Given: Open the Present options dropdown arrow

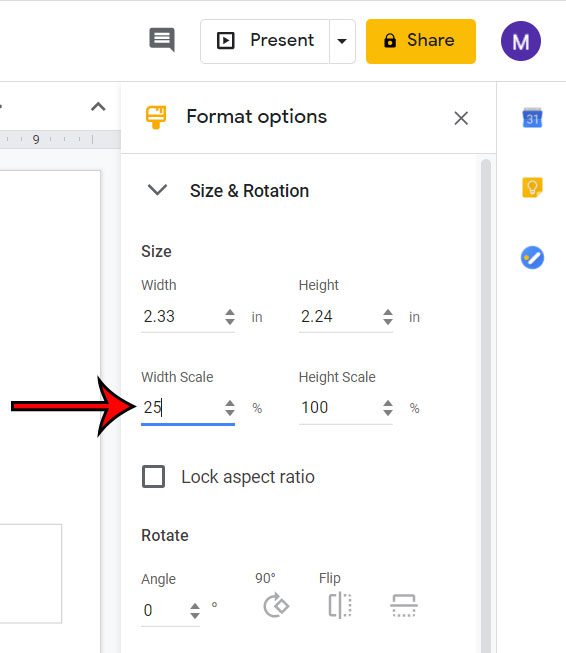Looking at the screenshot, I should [x=342, y=41].
